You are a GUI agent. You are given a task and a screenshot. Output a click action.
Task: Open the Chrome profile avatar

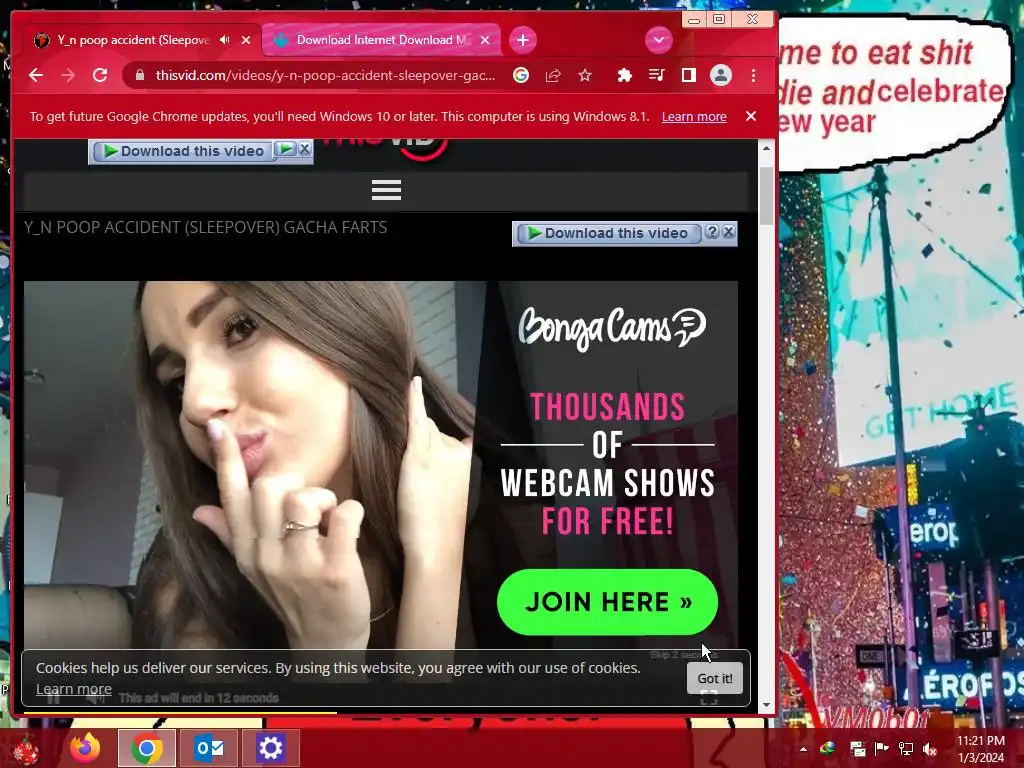pyautogui.click(x=721, y=75)
